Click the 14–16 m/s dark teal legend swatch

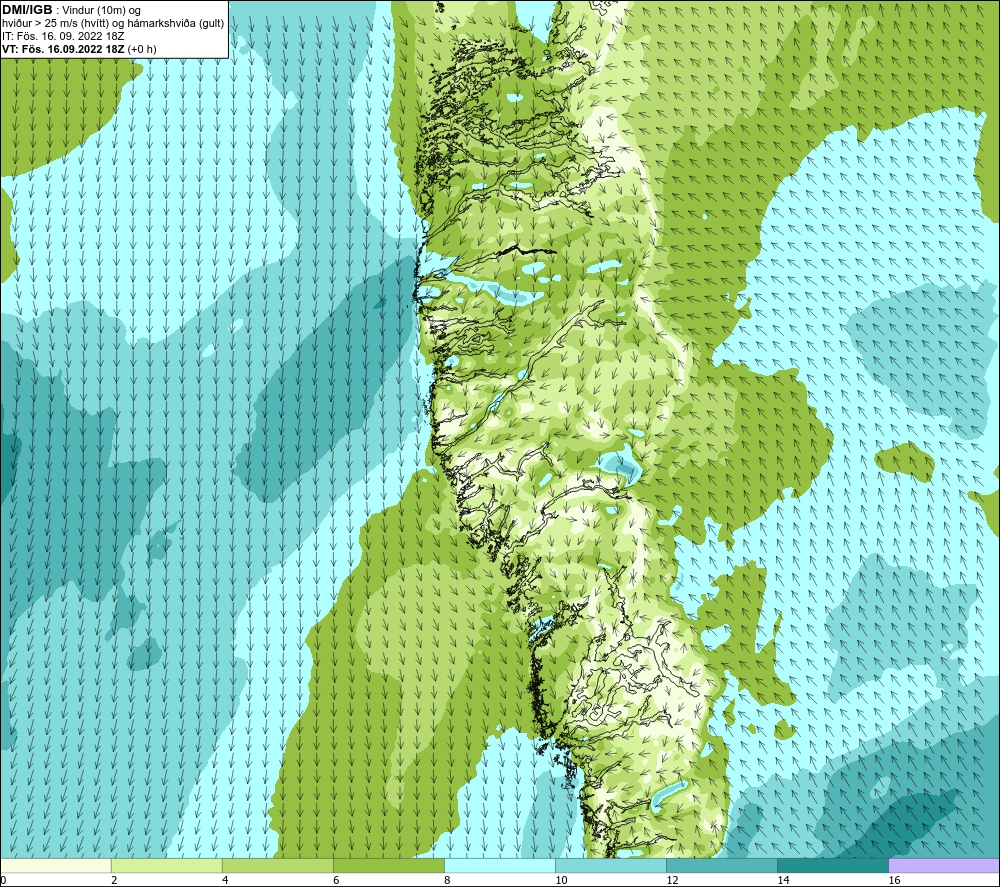click(x=833, y=866)
